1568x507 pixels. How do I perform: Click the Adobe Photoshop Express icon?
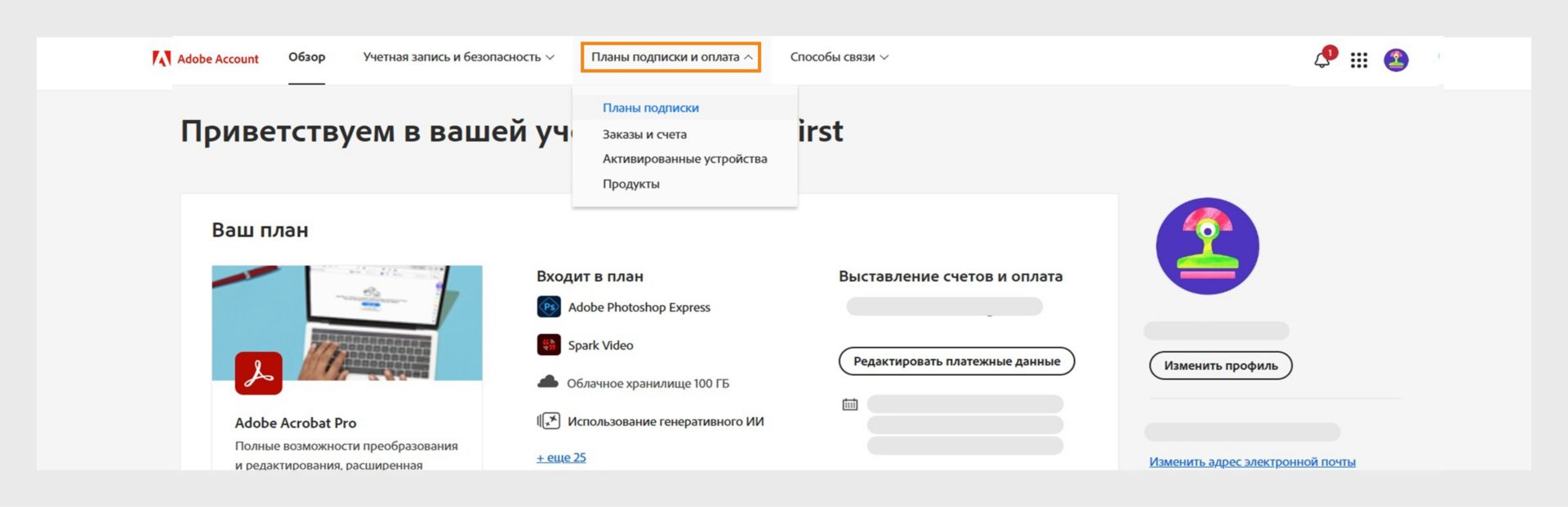coord(549,307)
